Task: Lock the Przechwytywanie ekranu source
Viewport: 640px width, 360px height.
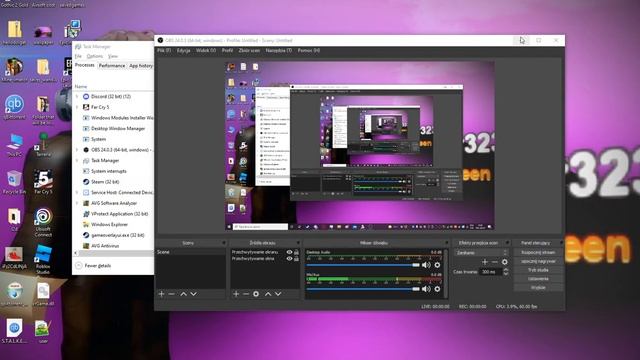Action: pyautogui.click(x=296, y=252)
